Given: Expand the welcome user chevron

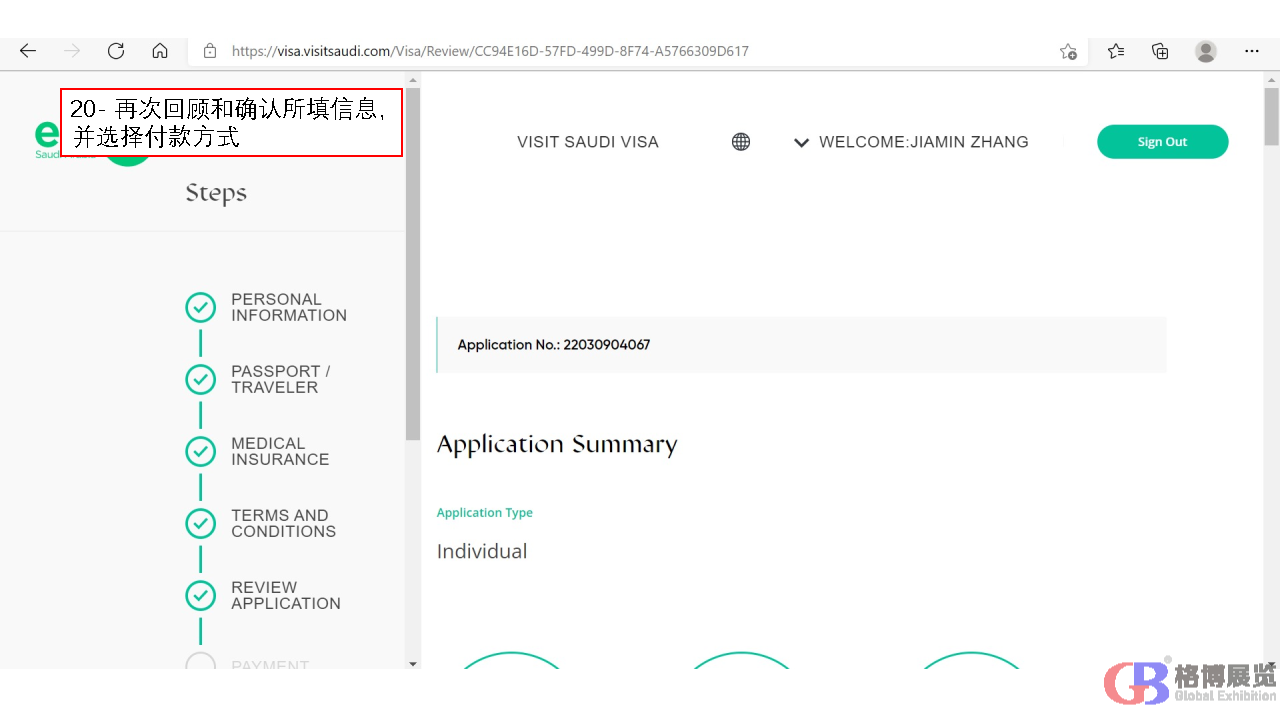Looking at the screenshot, I should coord(801,143).
